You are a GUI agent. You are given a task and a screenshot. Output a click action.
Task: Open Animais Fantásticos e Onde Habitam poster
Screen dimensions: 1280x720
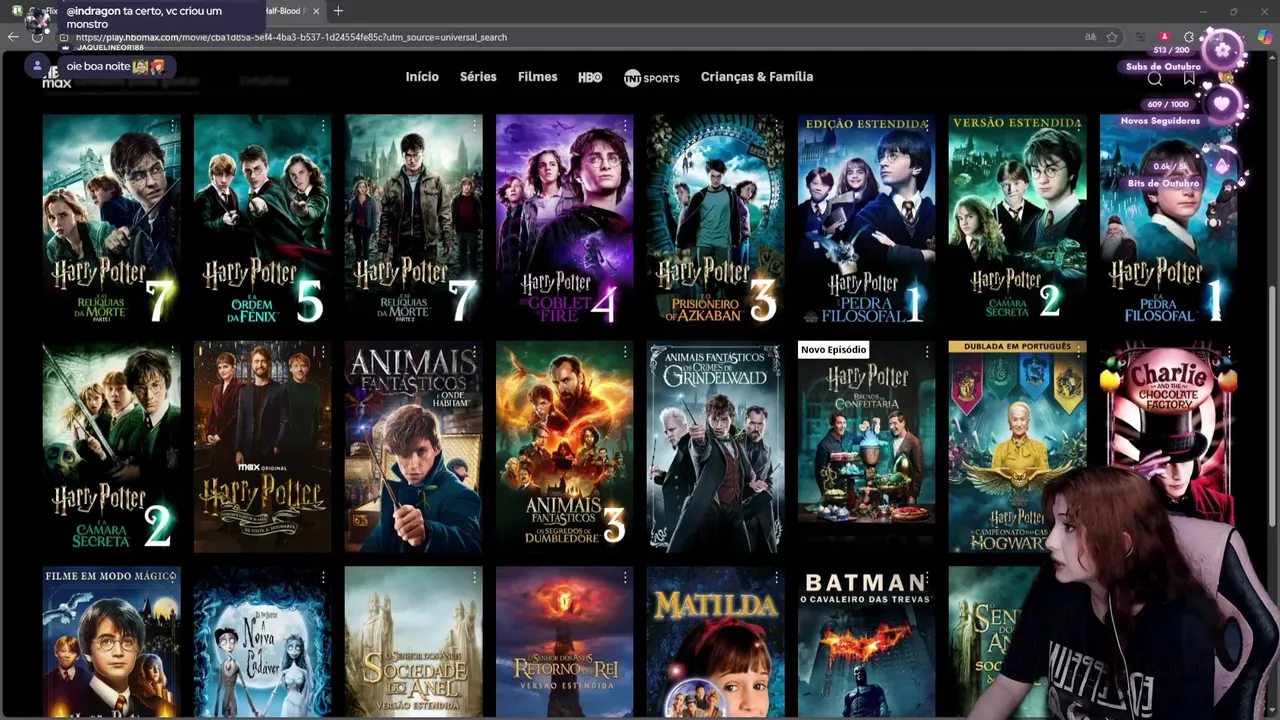click(413, 446)
